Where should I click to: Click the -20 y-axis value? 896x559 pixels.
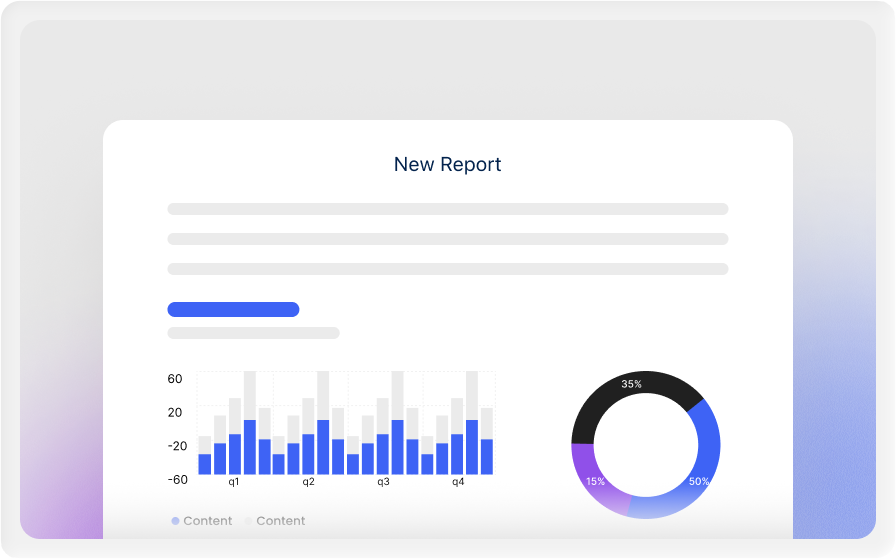[178, 446]
